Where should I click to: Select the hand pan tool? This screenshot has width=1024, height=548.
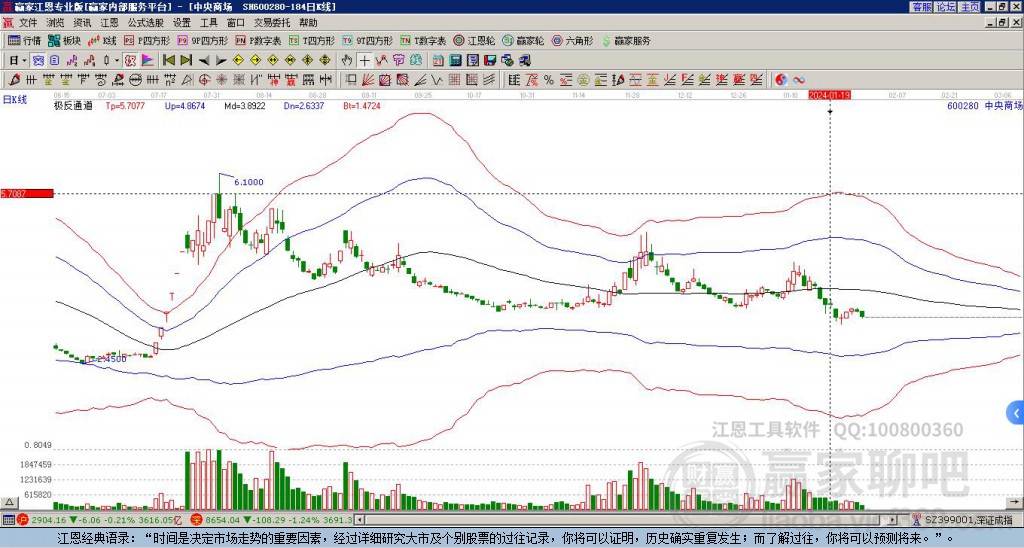(x=347, y=61)
